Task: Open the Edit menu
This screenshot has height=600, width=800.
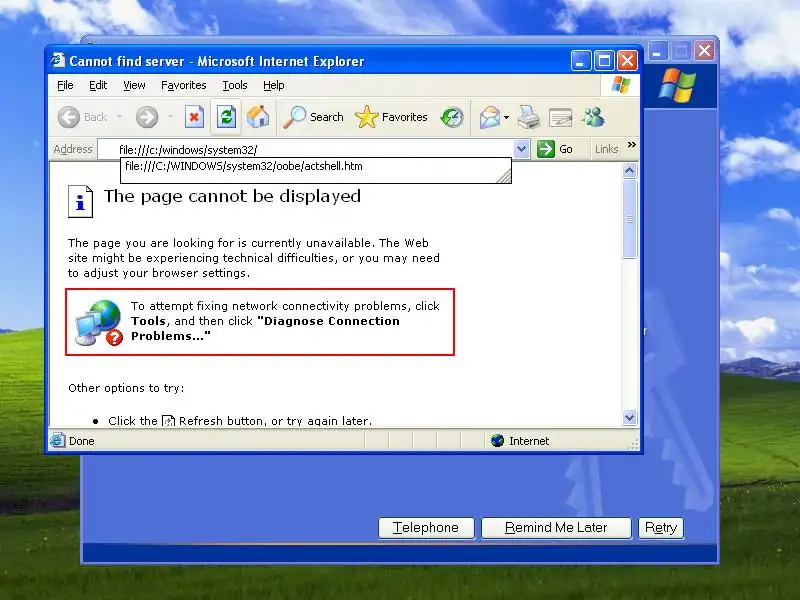Action: pyautogui.click(x=98, y=85)
